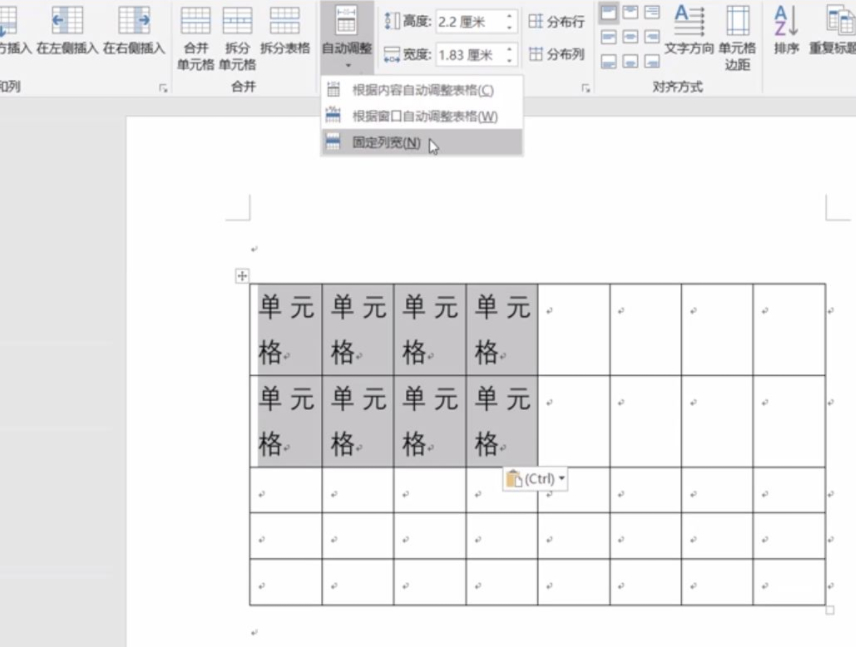Click the table move handle
Screen dimensions: 856x647
[242, 276]
